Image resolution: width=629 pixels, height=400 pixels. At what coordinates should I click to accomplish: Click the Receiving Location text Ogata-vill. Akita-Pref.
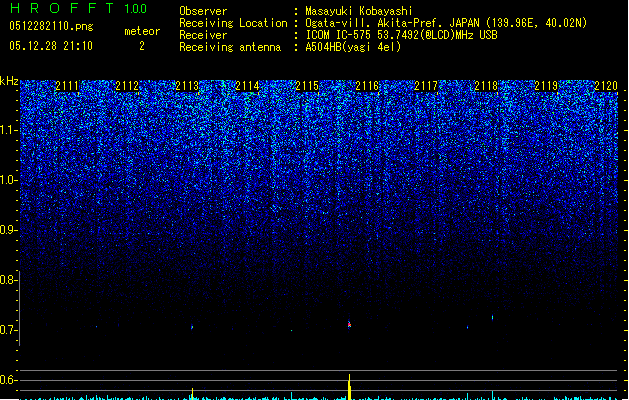[372, 23]
